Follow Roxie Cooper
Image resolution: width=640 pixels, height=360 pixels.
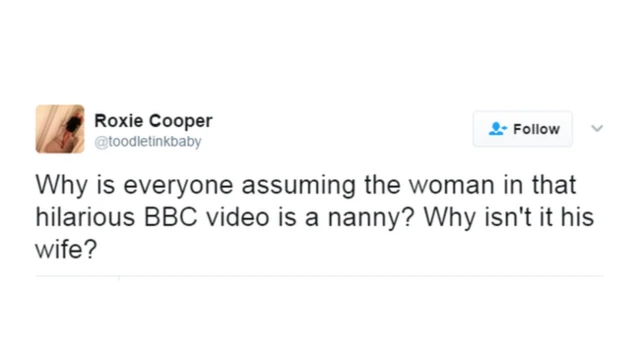[x=523, y=129]
